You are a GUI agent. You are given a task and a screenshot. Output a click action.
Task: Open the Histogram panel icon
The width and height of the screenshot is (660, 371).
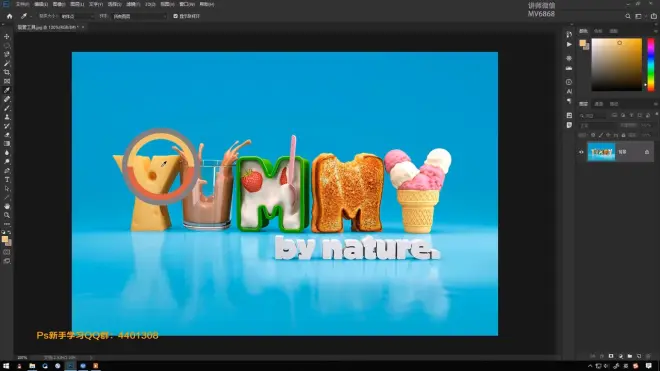pyautogui.click(x=569, y=68)
